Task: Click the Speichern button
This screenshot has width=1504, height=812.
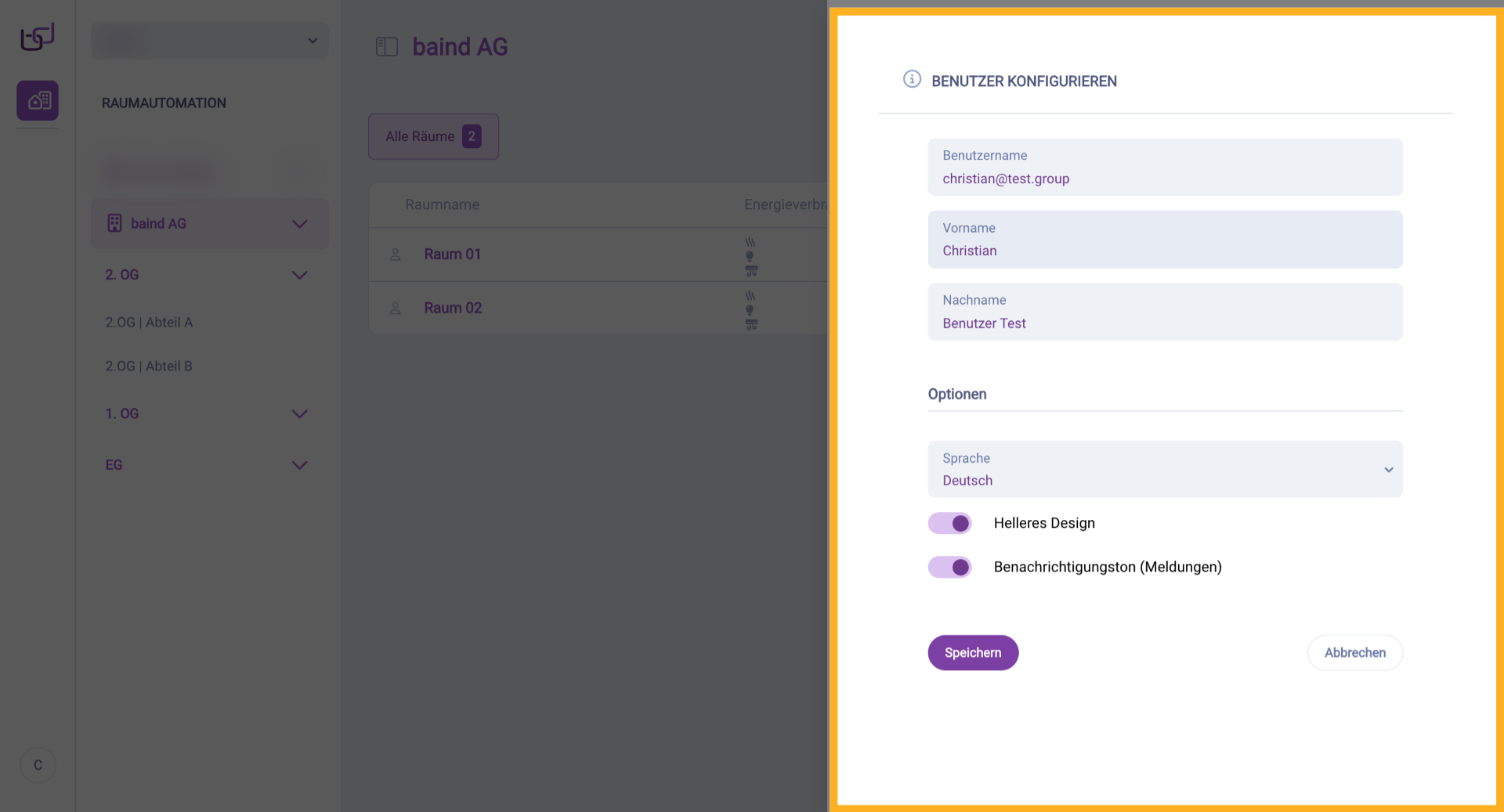Action: pos(973,652)
